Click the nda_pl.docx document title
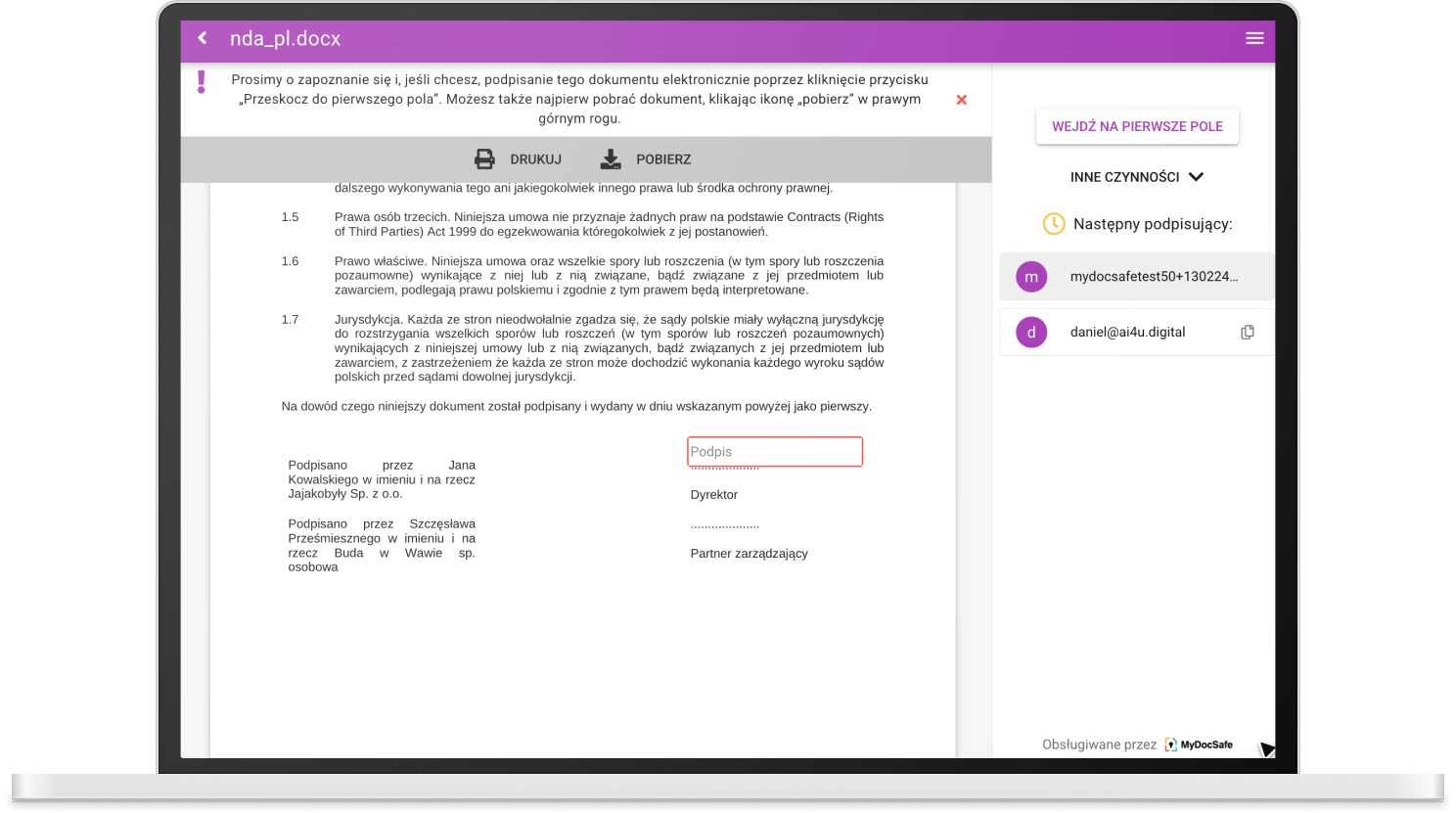This screenshot has height=813, width=1456. (285, 39)
